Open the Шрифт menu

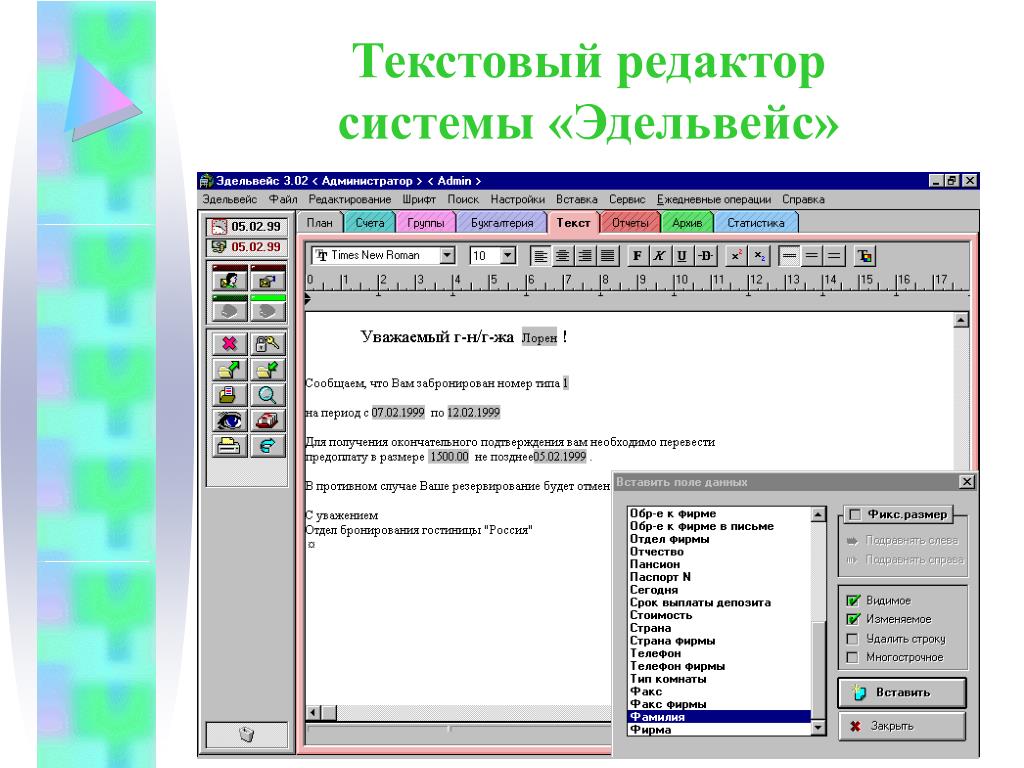(x=419, y=199)
